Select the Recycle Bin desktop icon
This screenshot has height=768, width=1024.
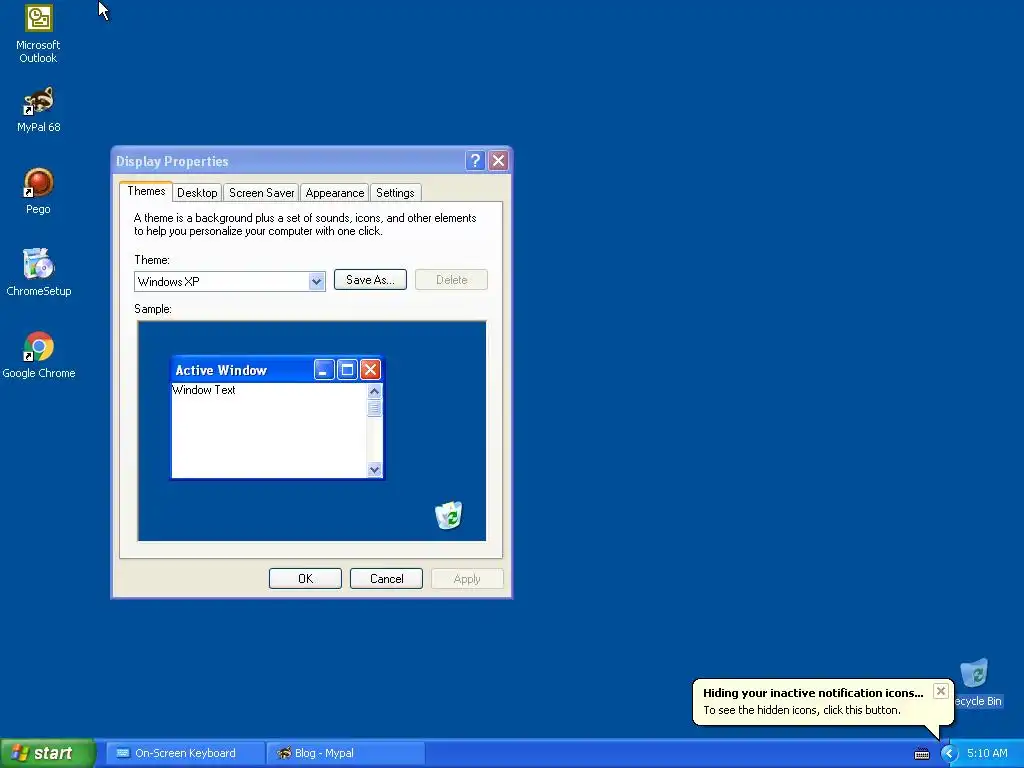(977, 683)
